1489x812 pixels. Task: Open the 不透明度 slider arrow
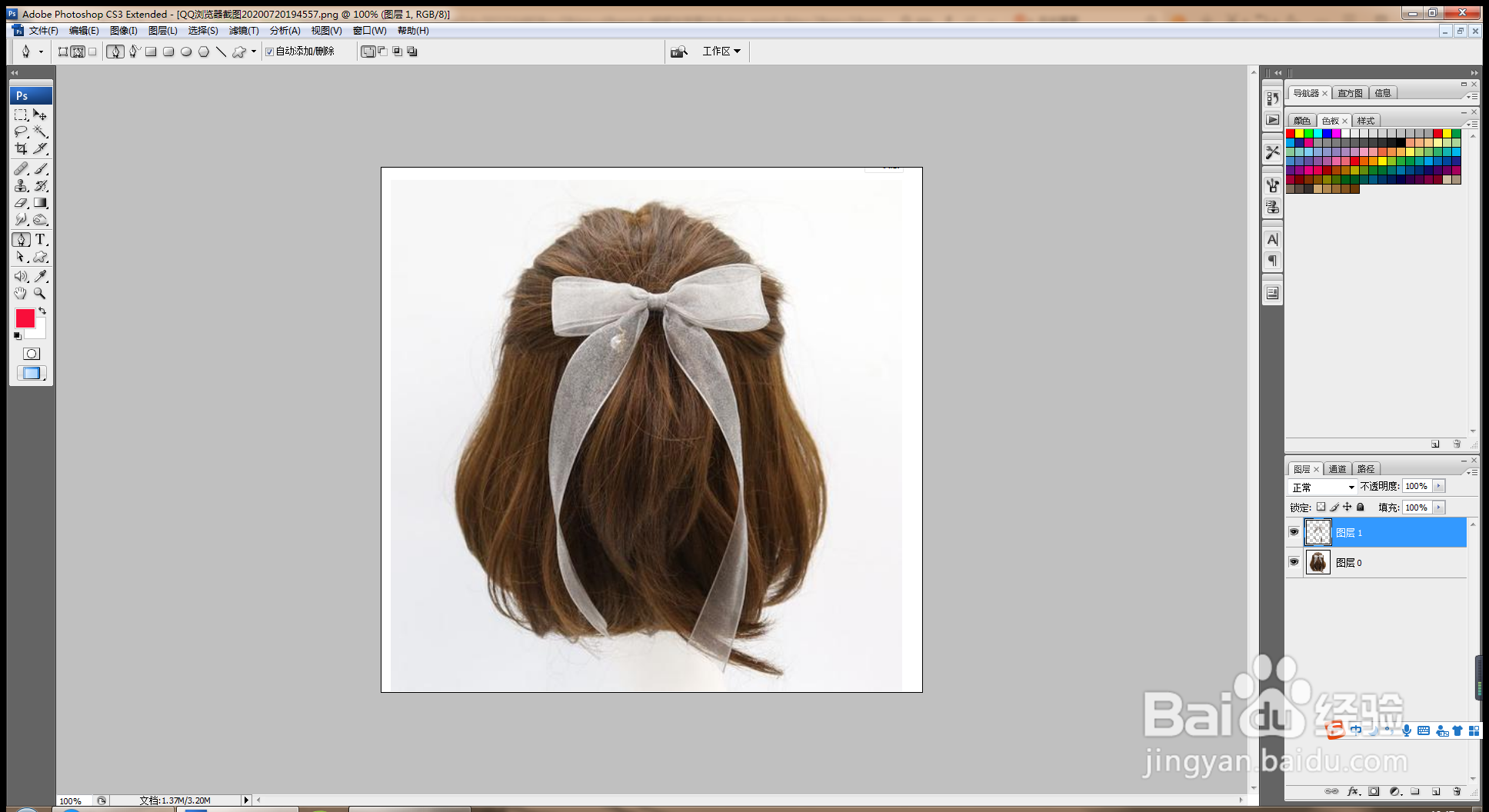(x=1438, y=486)
